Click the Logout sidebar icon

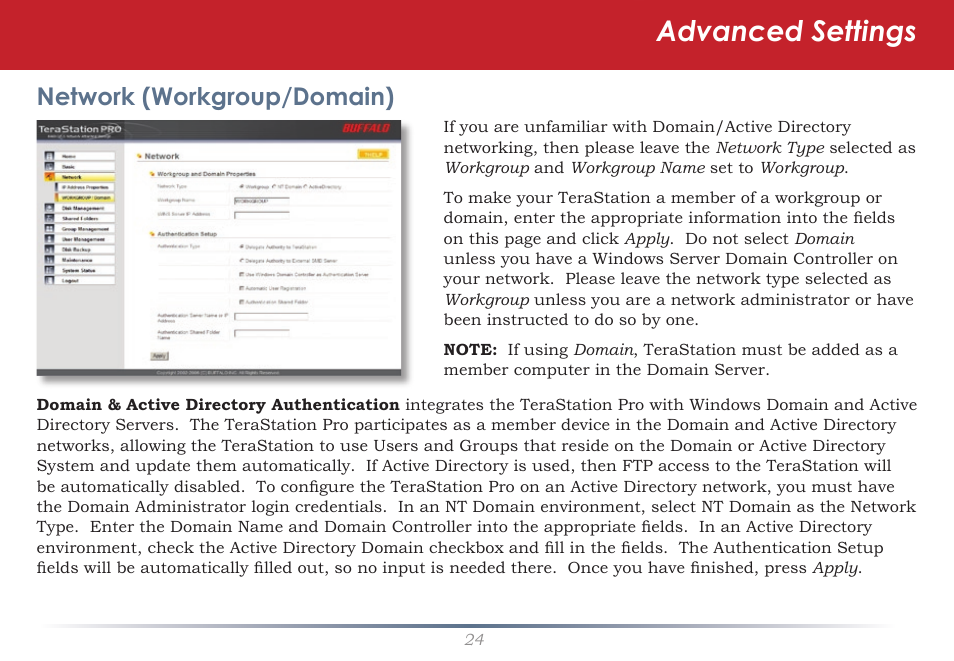pyautogui.click(x=49, y=280)
